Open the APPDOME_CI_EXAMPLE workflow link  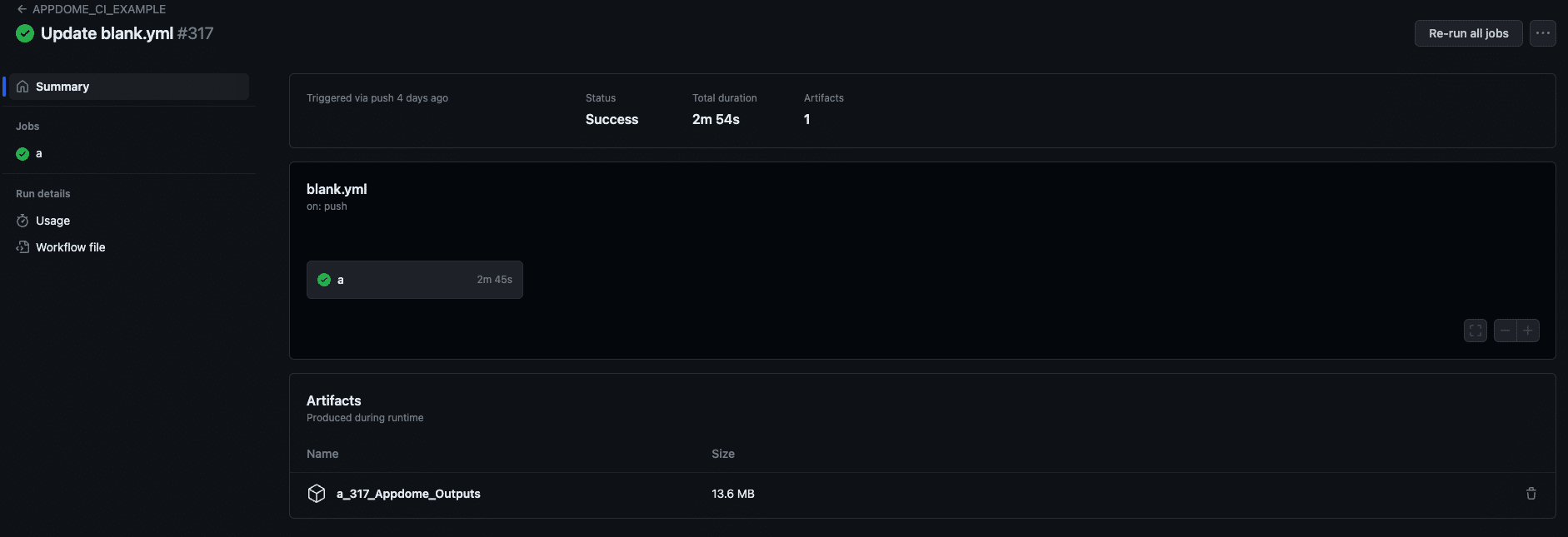click(98, 9)
